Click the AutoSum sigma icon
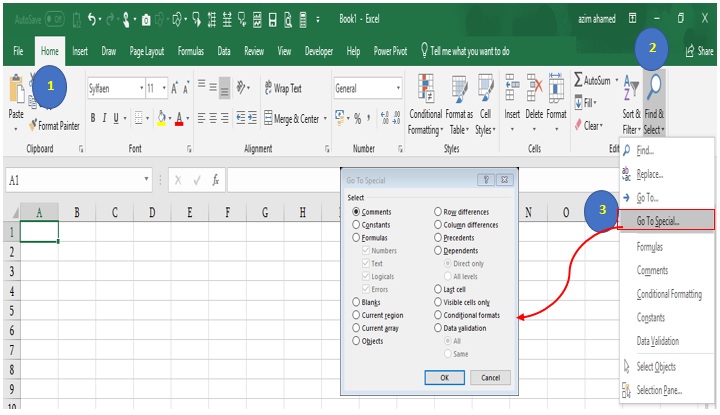The image size is (720, 415). pyautogui.click(x=578, y=80)
